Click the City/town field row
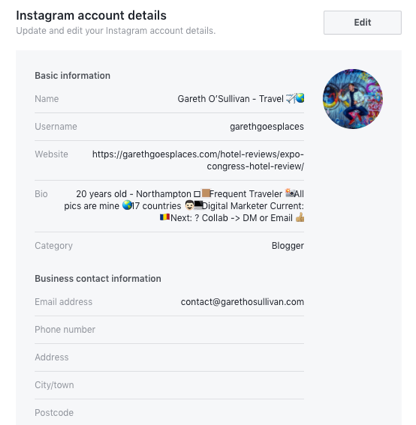416x425 pixels. (169, 385)
